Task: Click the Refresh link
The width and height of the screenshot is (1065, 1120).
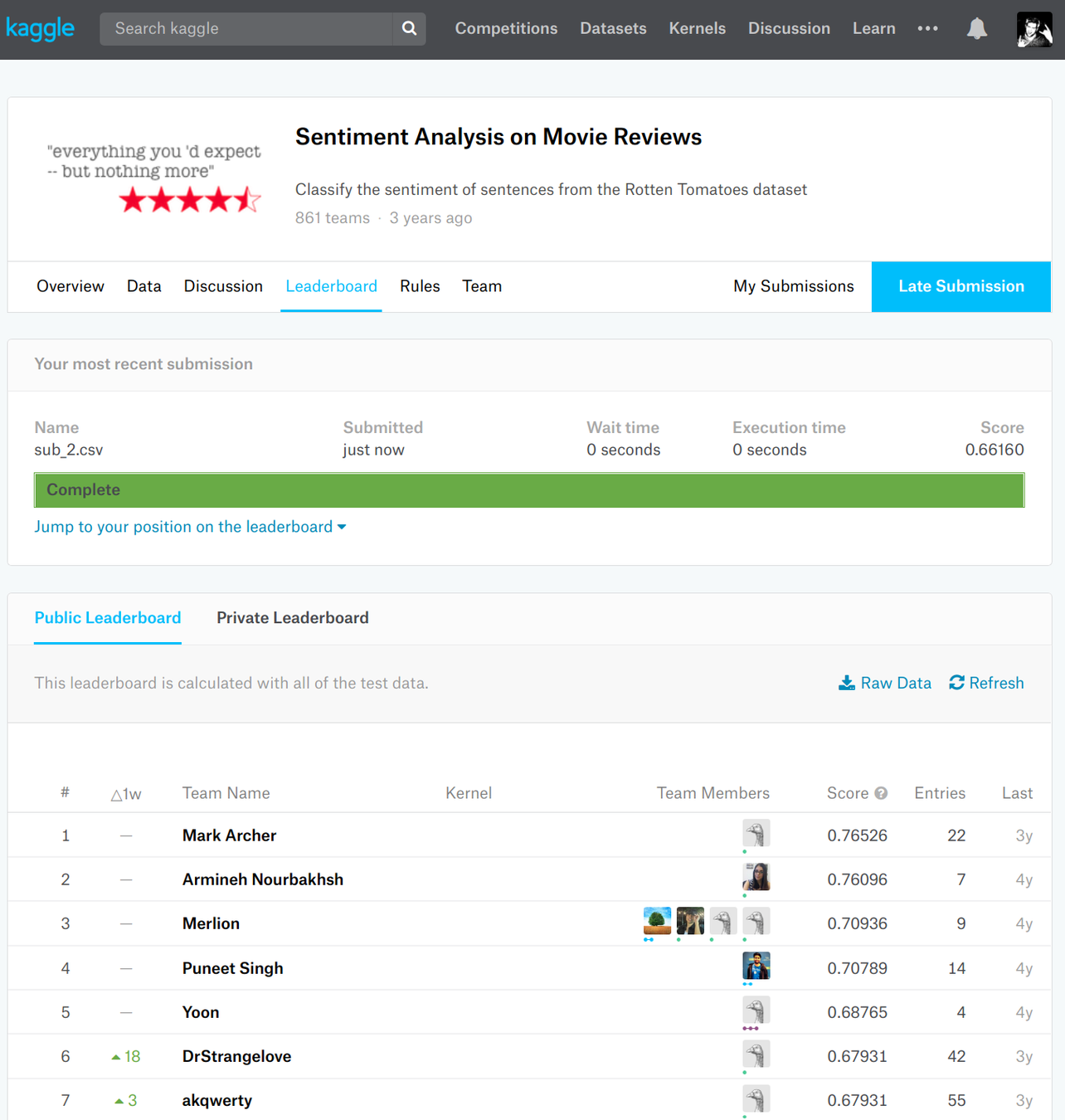Action: [996, 683]
